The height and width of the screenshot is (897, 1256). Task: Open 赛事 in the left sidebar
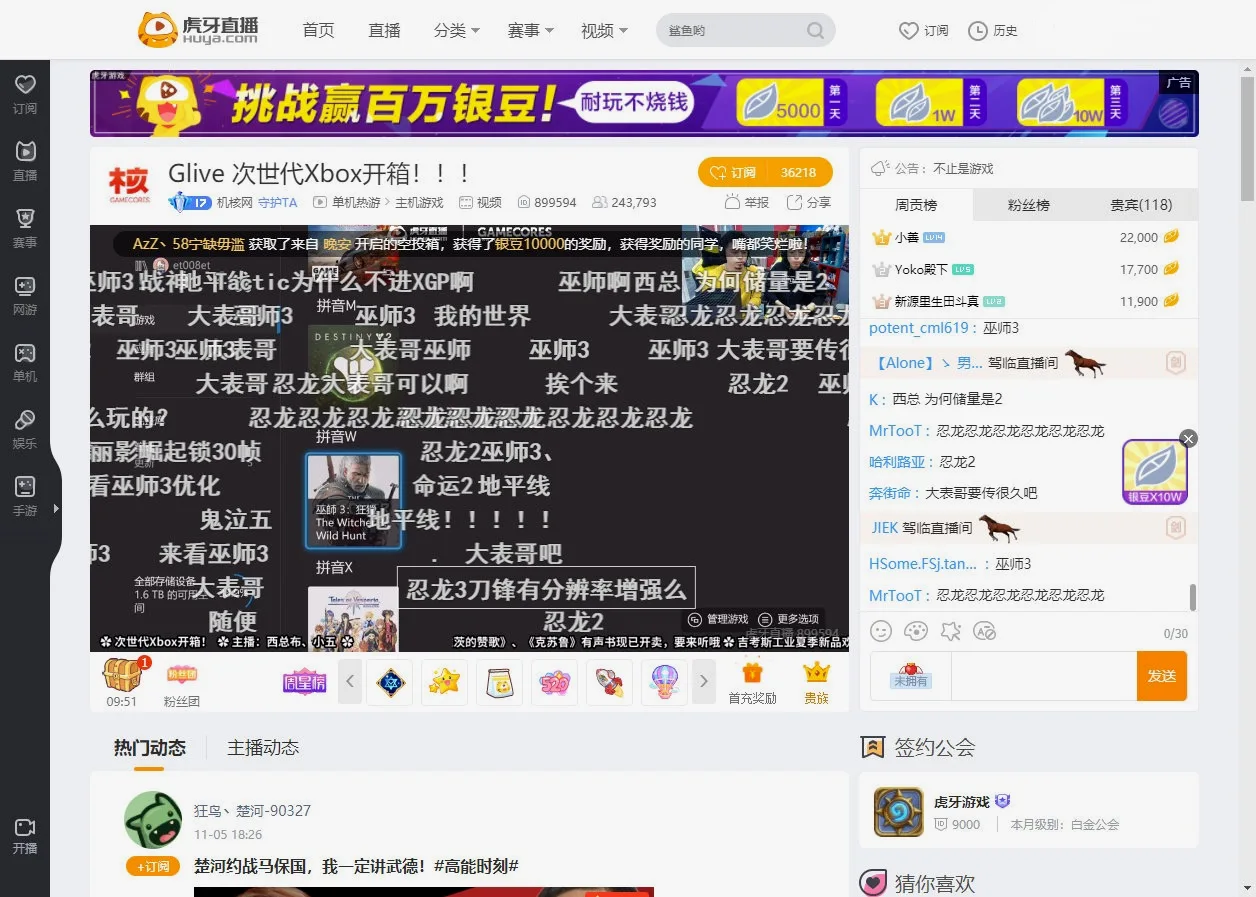coord(25,228)
